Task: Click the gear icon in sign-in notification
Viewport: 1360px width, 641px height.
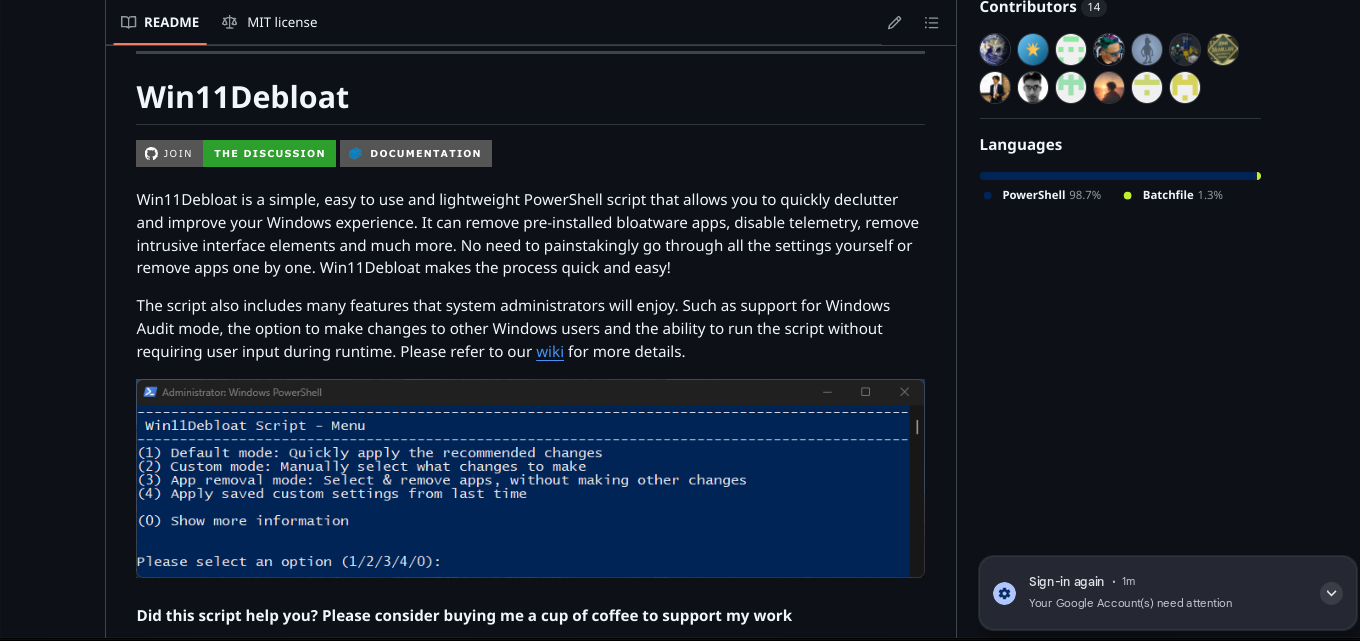Action: [1004, 593]
